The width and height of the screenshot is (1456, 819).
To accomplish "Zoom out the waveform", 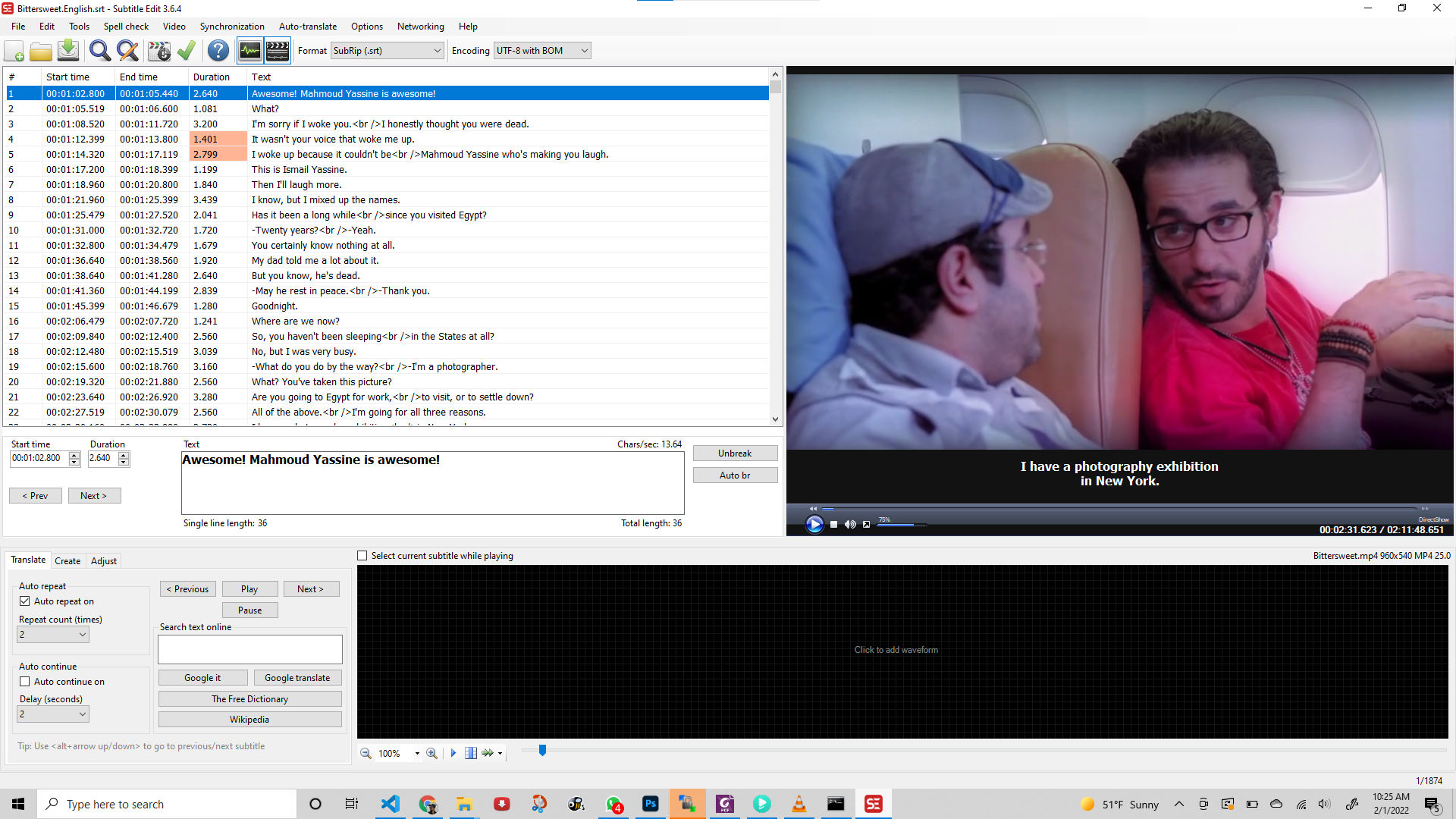I will [x=366, y=753].
